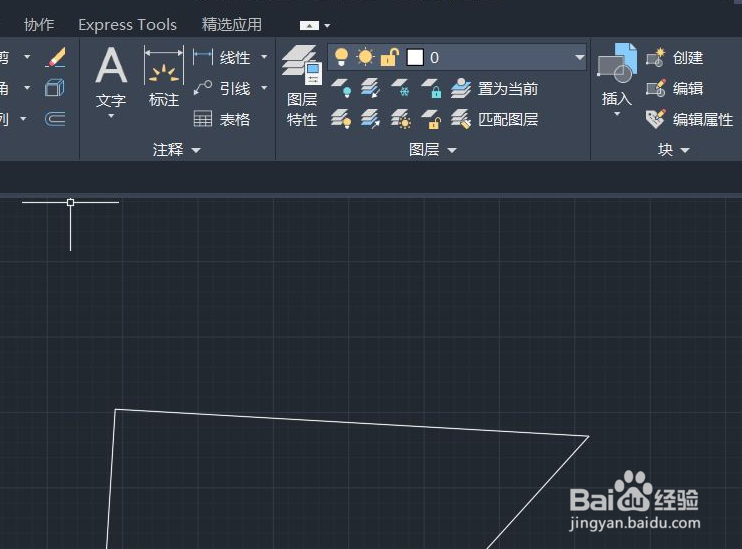The width and height of the screenshot is (742, 549).
Task: Click 置为当前 make current button
Action: coord(495,89)
